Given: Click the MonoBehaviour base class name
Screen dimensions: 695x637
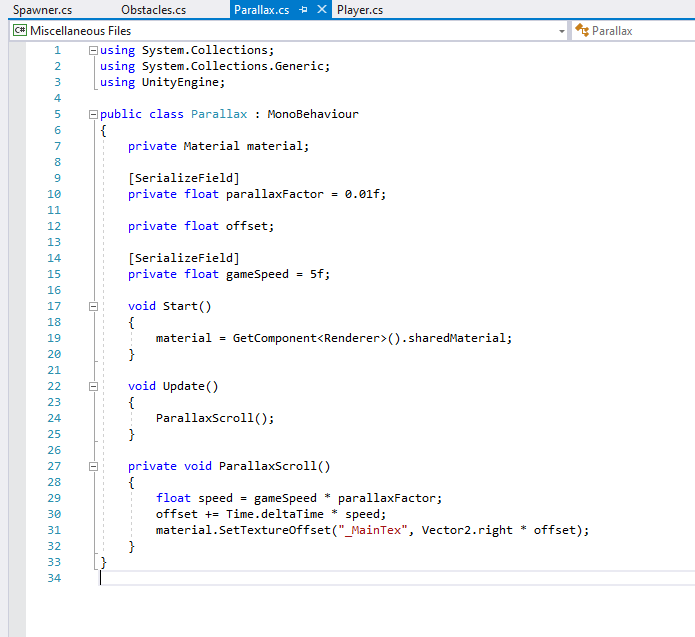Looking at the screenshot, I should click(312, 114).
